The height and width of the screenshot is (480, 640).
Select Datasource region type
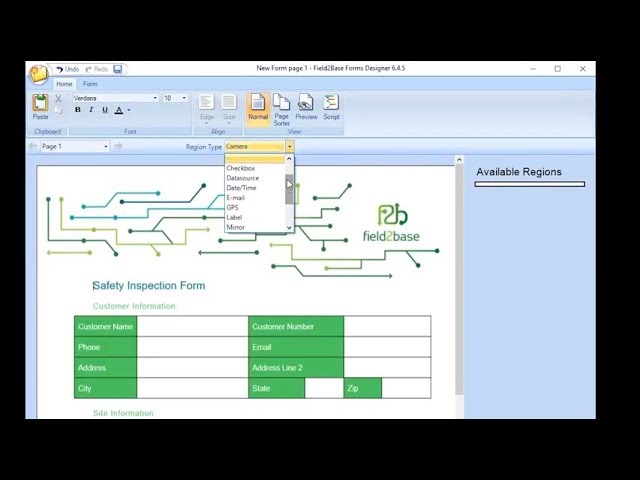pos(254,178)
